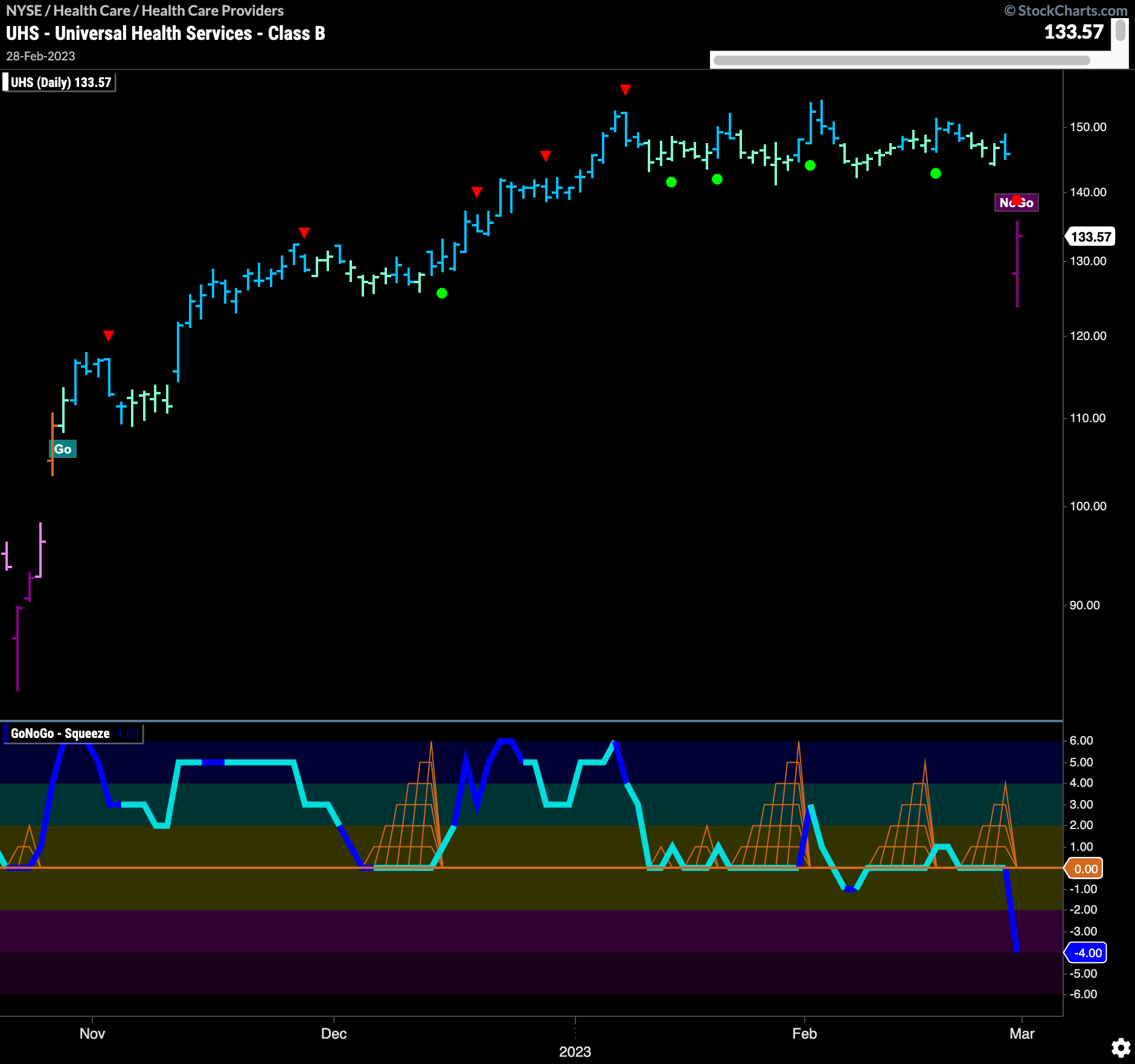Click the Nov label on time axis
This screenshot has width=1135, height=1064.
pyautogui.click(x=92, y=1033)
